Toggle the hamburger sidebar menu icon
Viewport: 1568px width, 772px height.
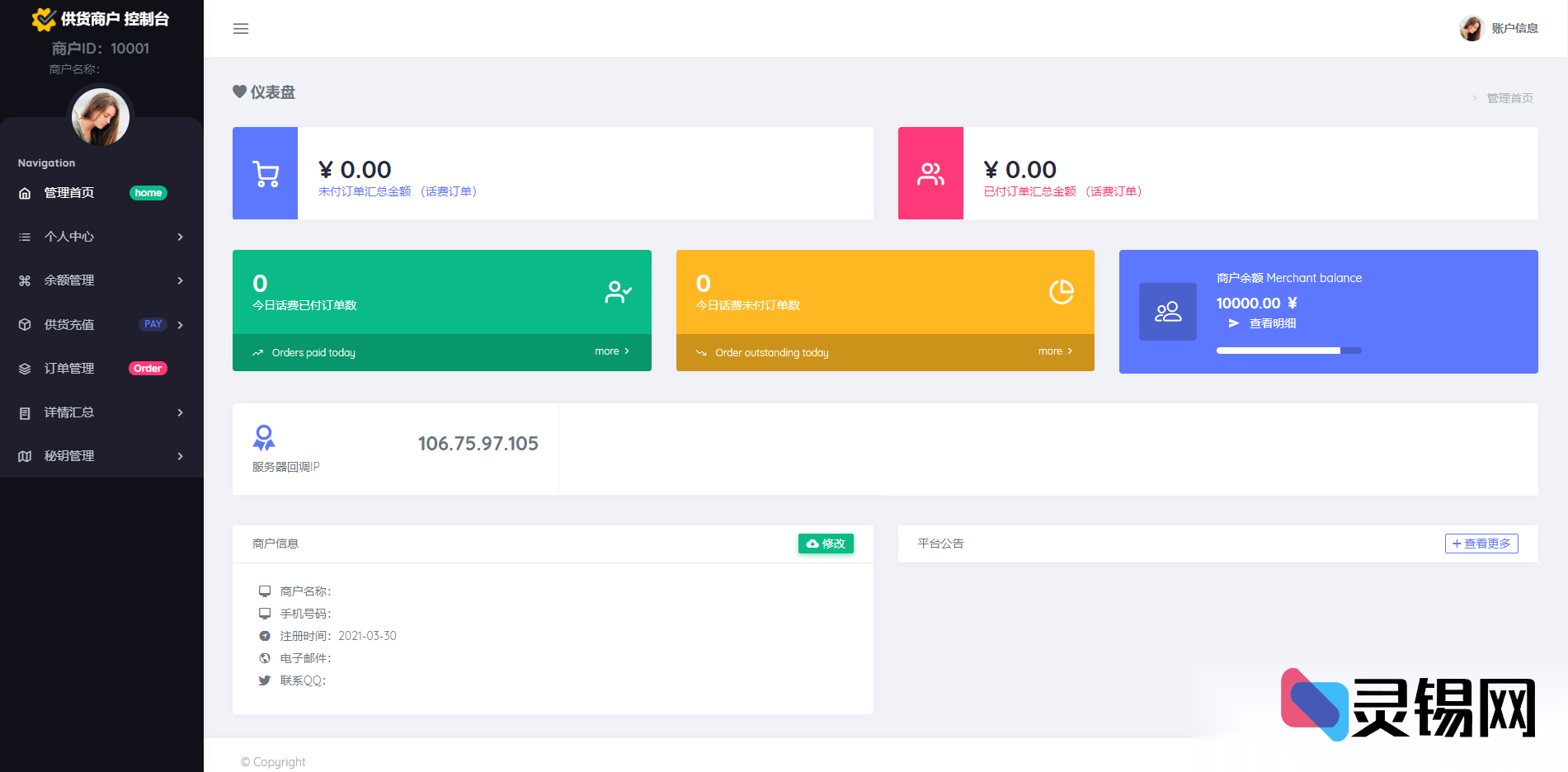pos(241,29)
